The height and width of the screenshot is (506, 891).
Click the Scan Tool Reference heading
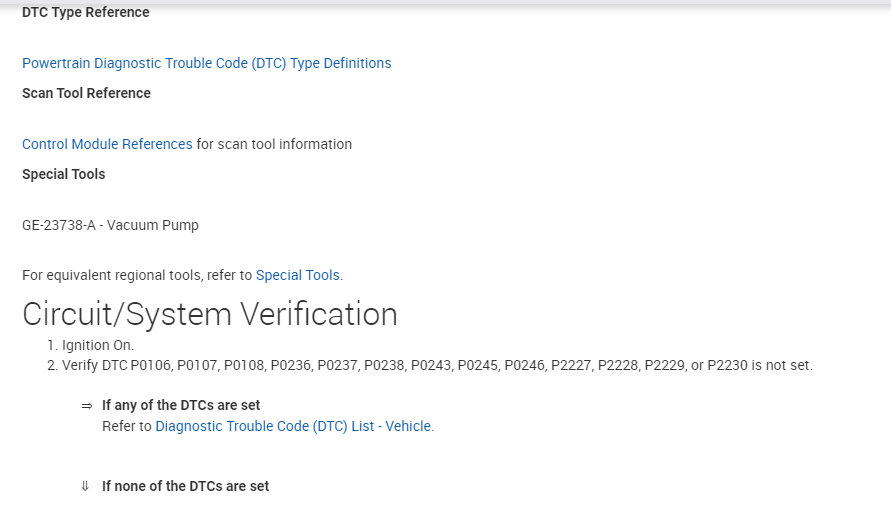coord(86,93)
